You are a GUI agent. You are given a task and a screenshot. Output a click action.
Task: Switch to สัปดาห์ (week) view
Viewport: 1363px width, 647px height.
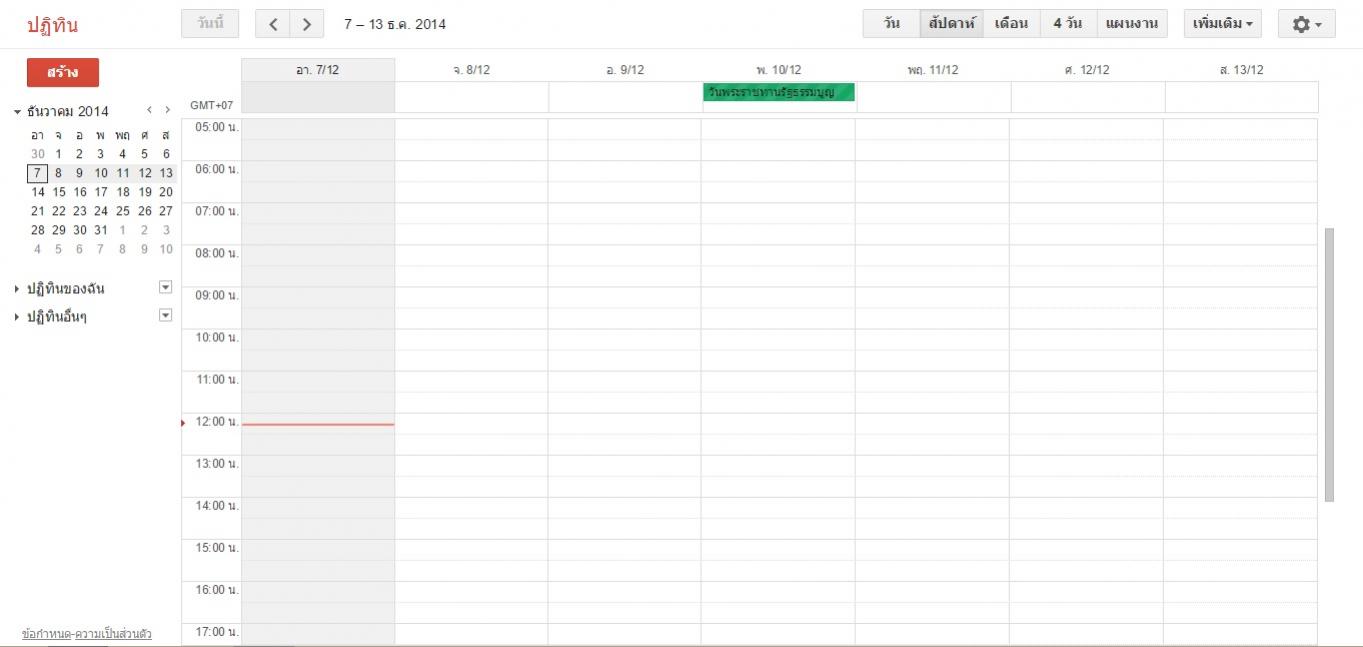pyautogui.click(x=951, y=24)
